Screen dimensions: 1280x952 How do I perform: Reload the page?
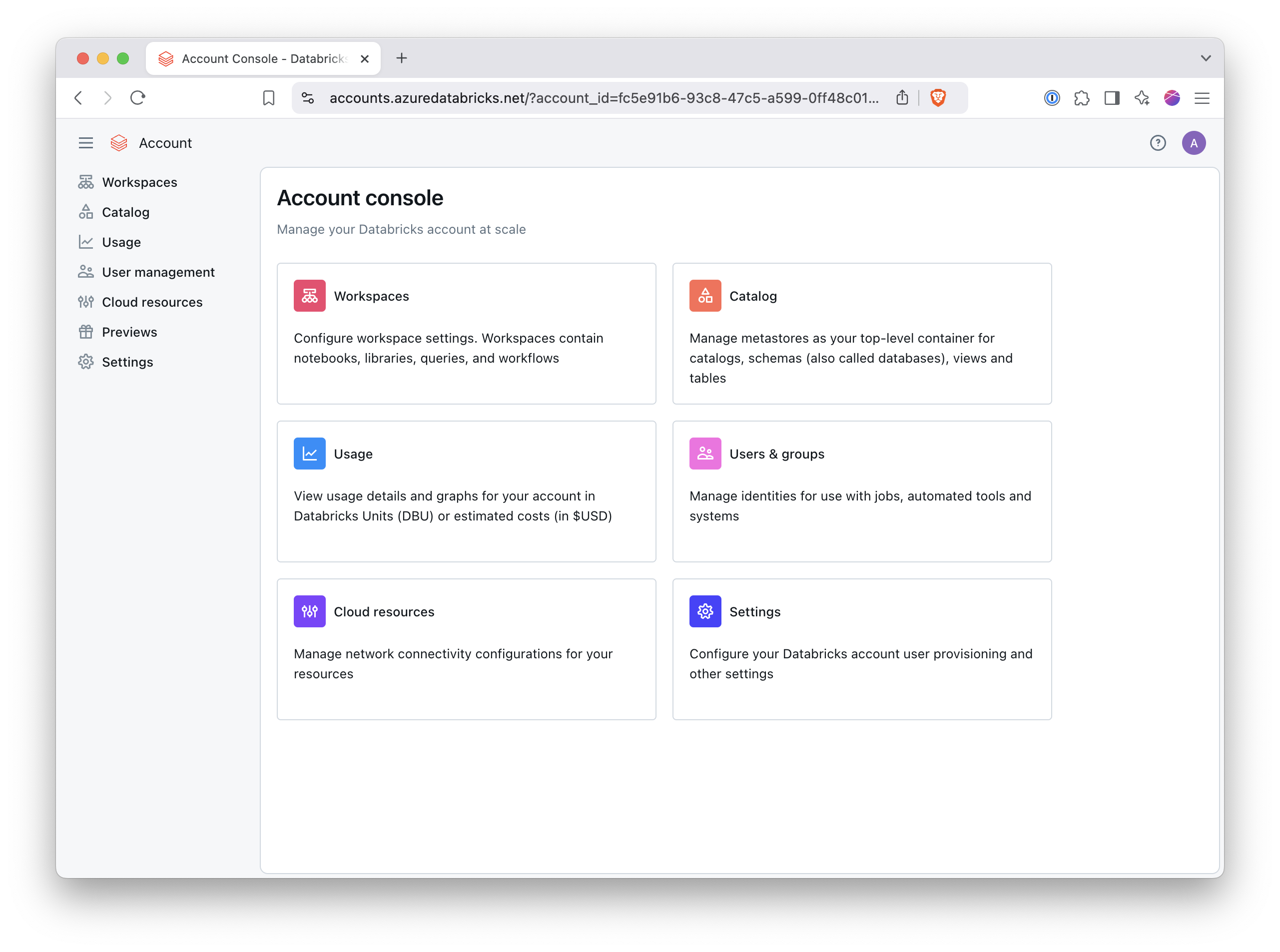click(x=137, y=98)
